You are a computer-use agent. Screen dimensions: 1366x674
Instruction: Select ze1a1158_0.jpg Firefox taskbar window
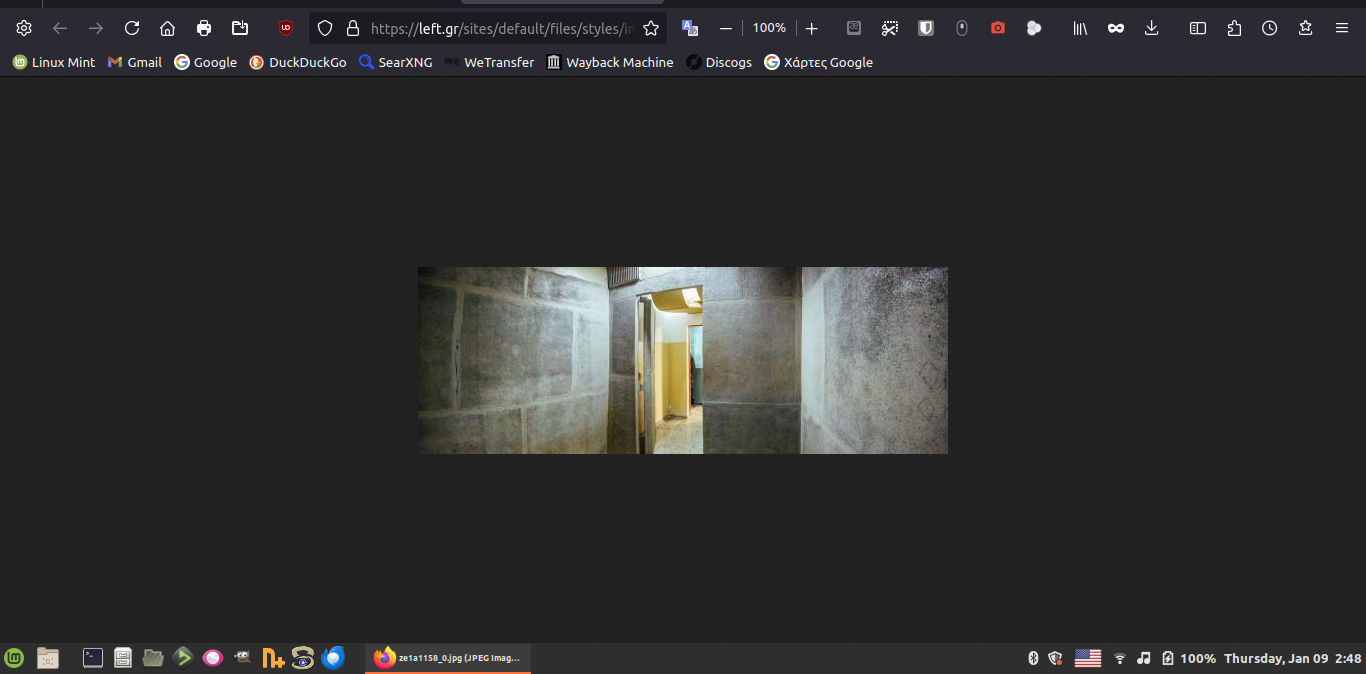coord(448,657)
